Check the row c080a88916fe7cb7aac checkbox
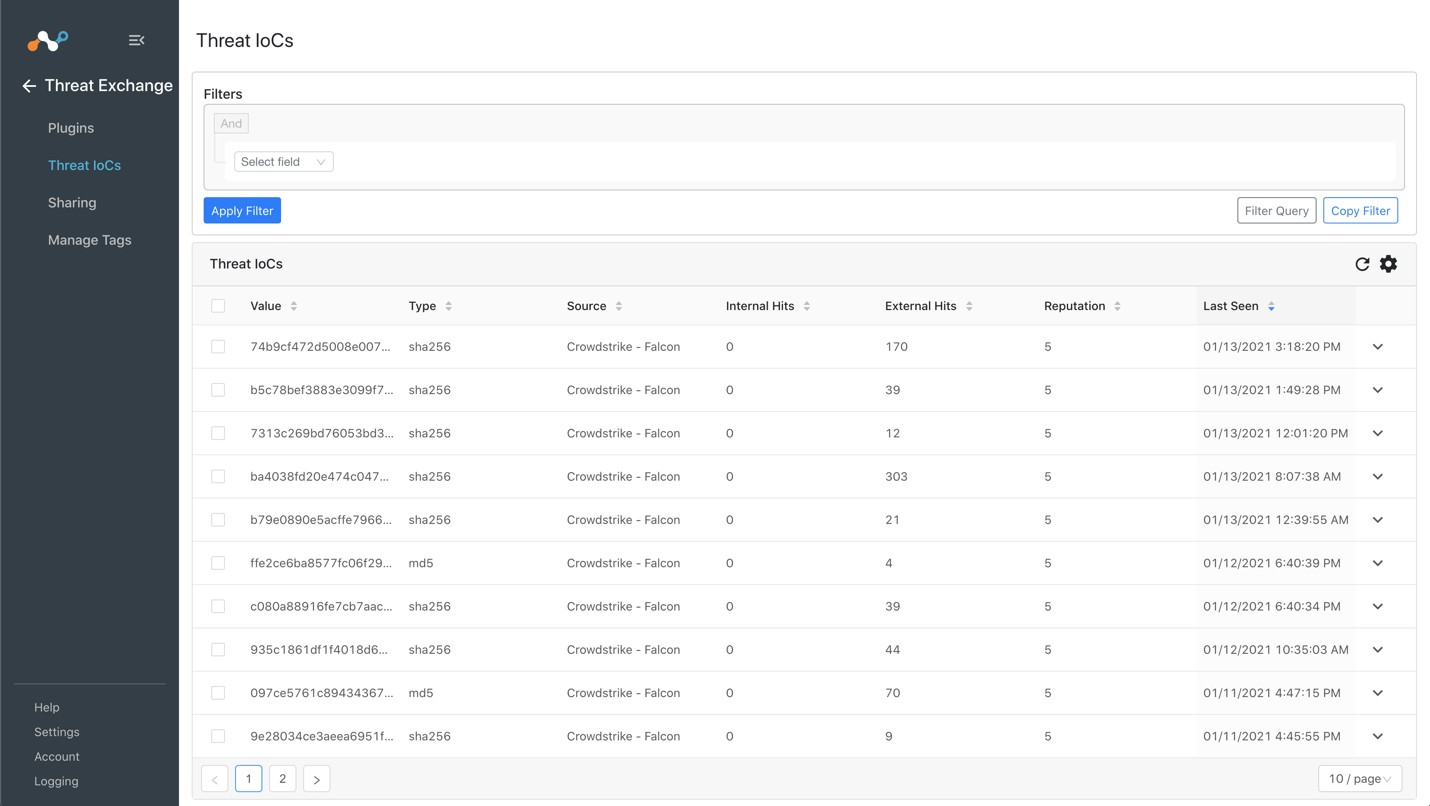 218,607
